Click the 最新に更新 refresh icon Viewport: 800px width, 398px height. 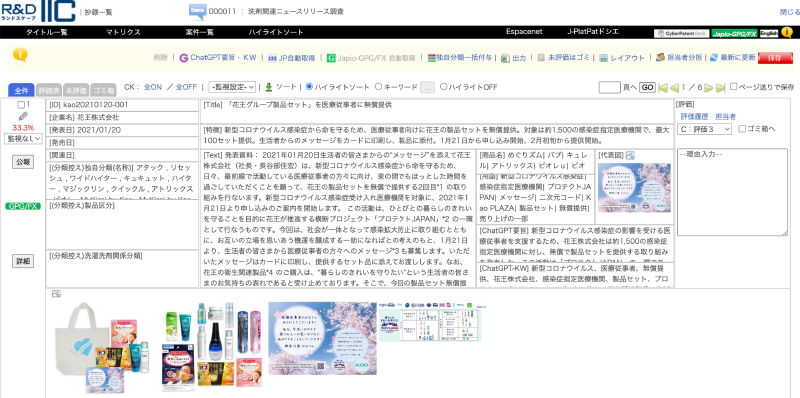click(714, 58)
